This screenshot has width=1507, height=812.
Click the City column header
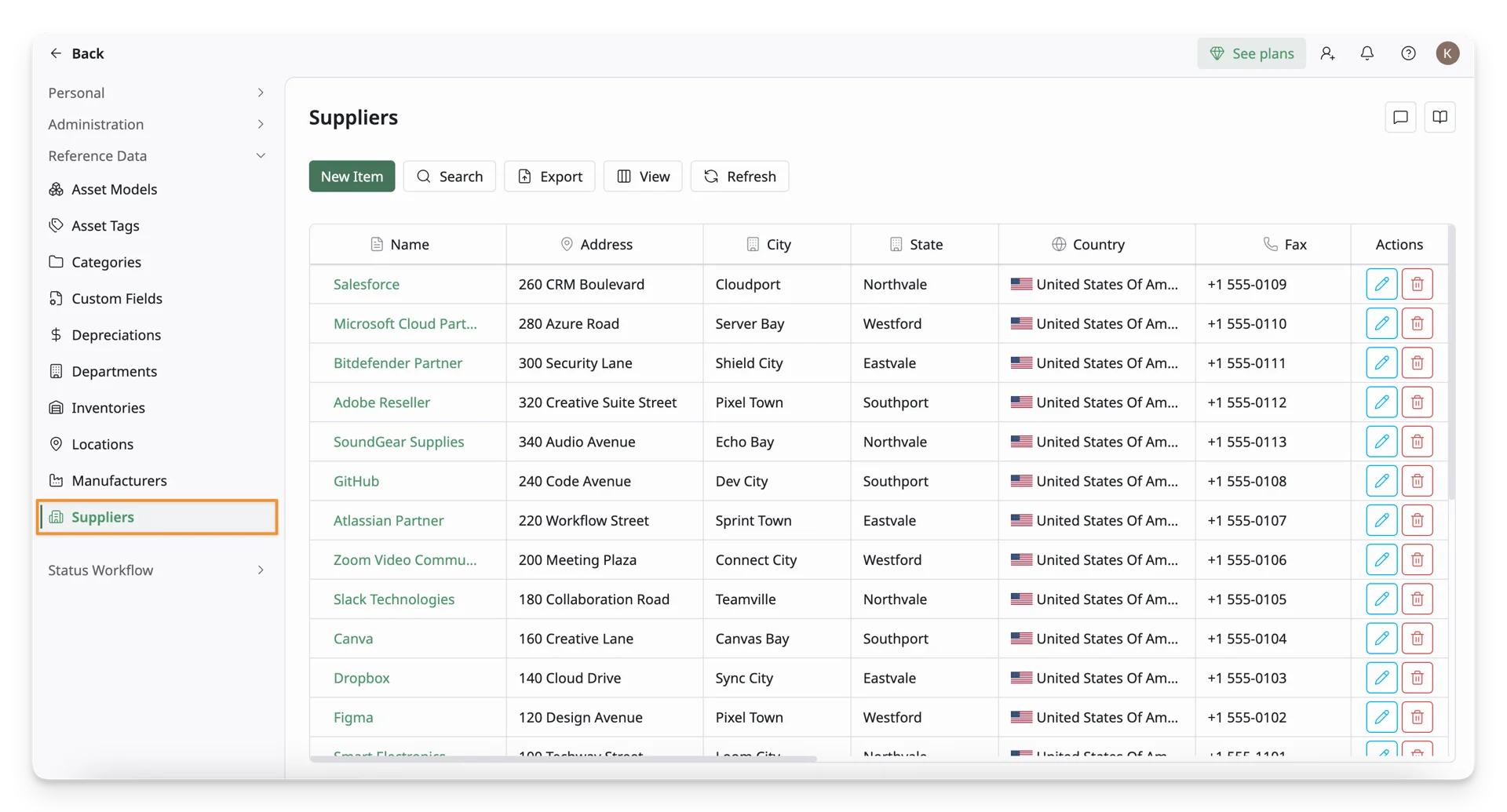777,244
